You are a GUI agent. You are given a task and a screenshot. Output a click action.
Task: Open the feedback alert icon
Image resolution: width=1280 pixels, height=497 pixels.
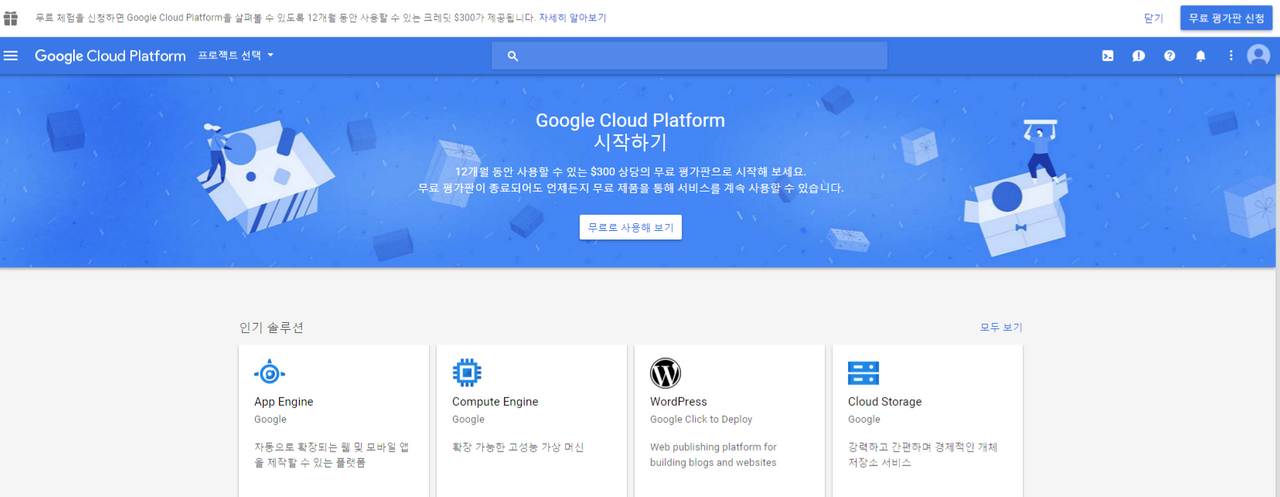click(1138, 56)
